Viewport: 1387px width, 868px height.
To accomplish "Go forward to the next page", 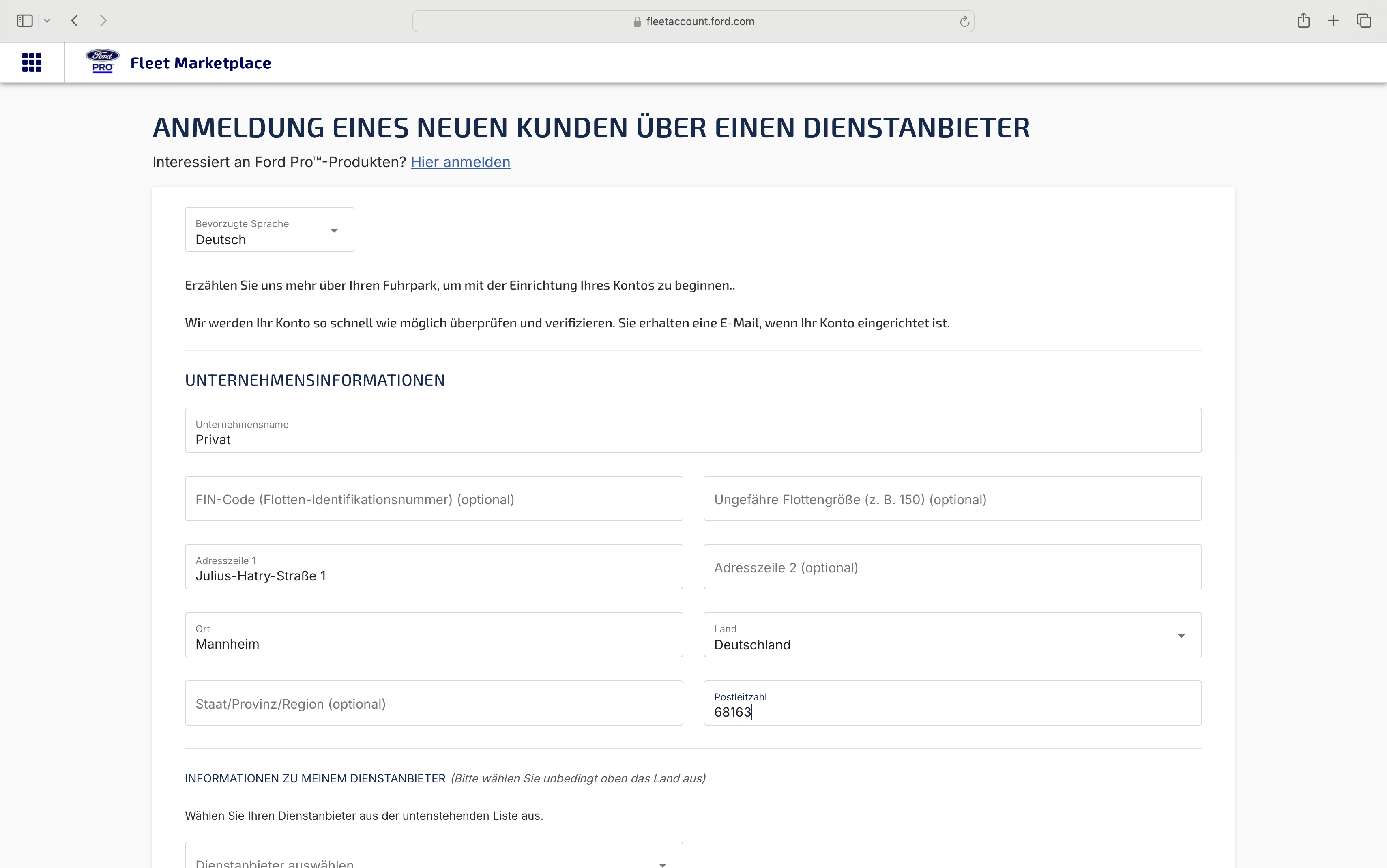I will point(103,21).
